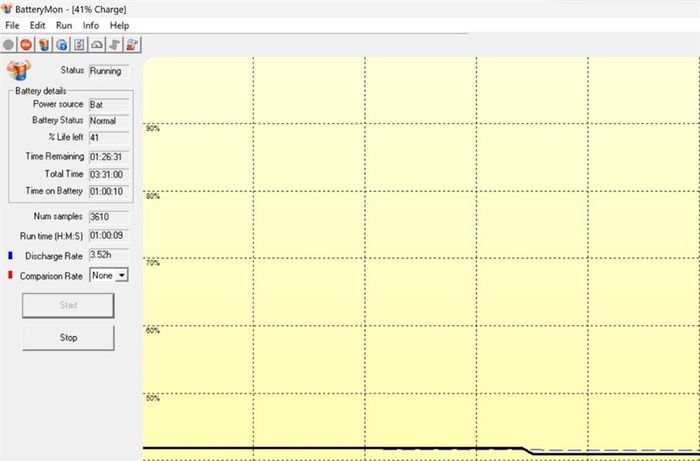Viewport: 700px width, 461px height.
Task: Click the red Comparison Rate color marker
Action: pos(9,274)
